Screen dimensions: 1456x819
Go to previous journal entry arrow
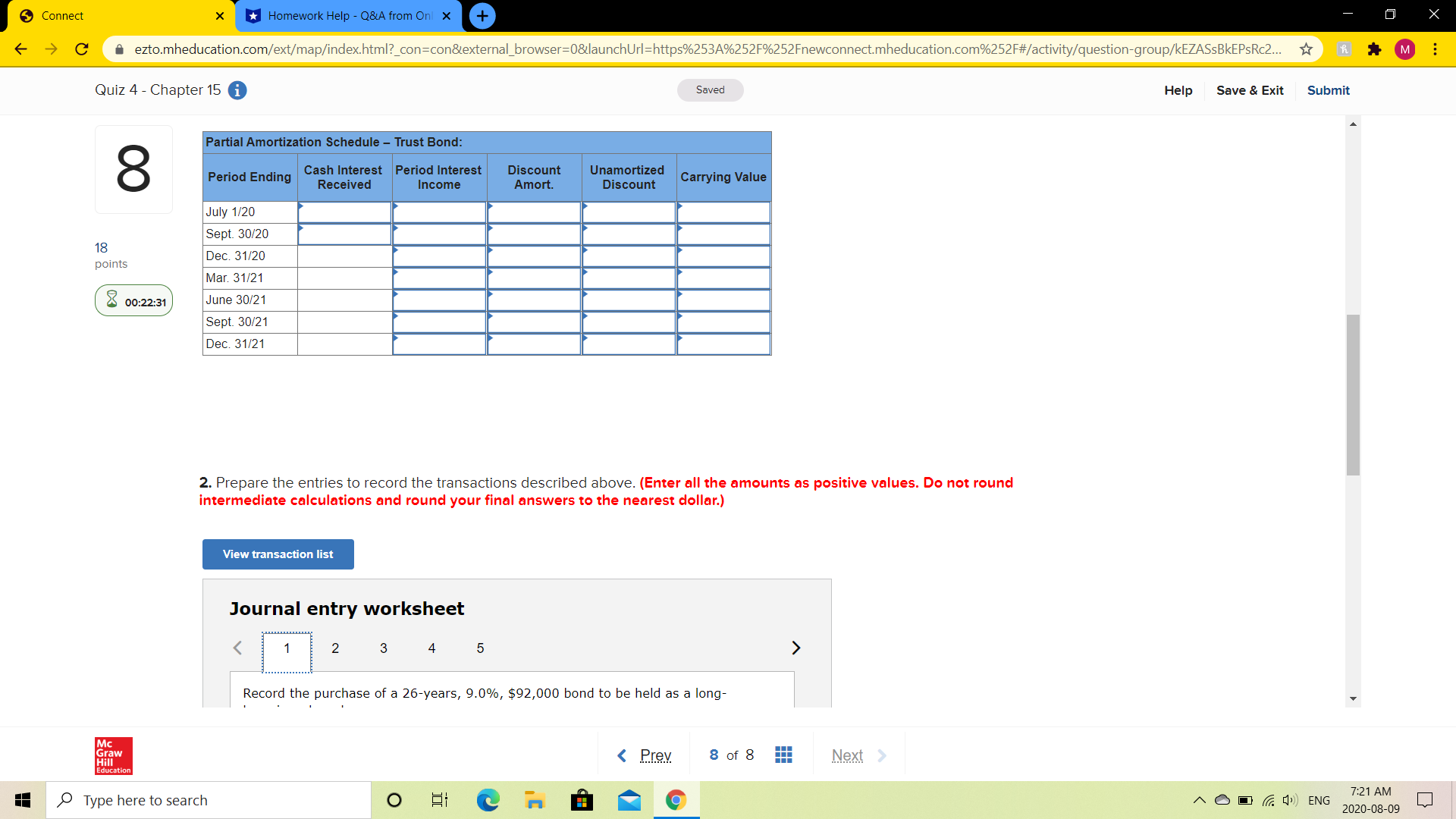coord(237,648)
